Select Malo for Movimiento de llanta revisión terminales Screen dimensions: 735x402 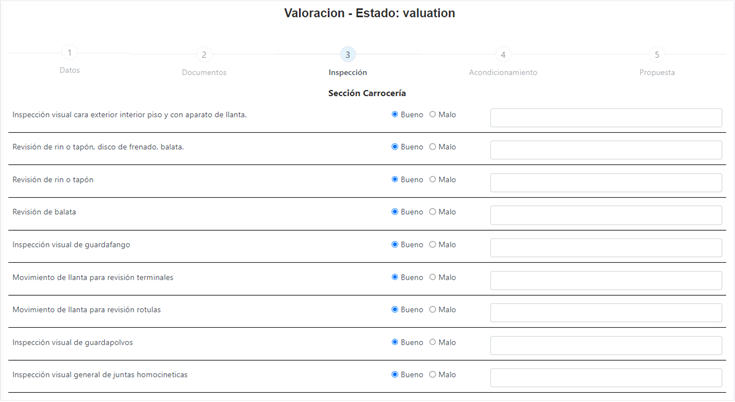coord(433,277)
